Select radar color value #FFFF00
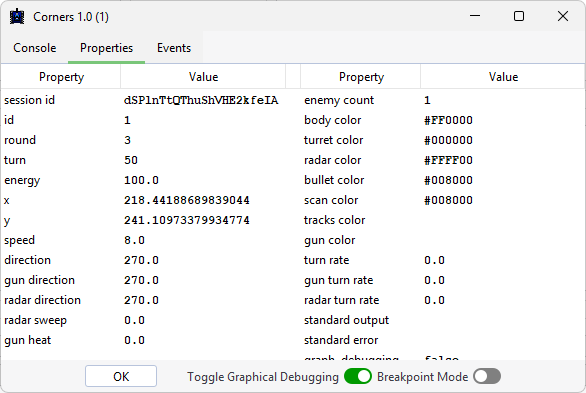The width and height of the screenshot is (586, 393). (x=448, y=160)
